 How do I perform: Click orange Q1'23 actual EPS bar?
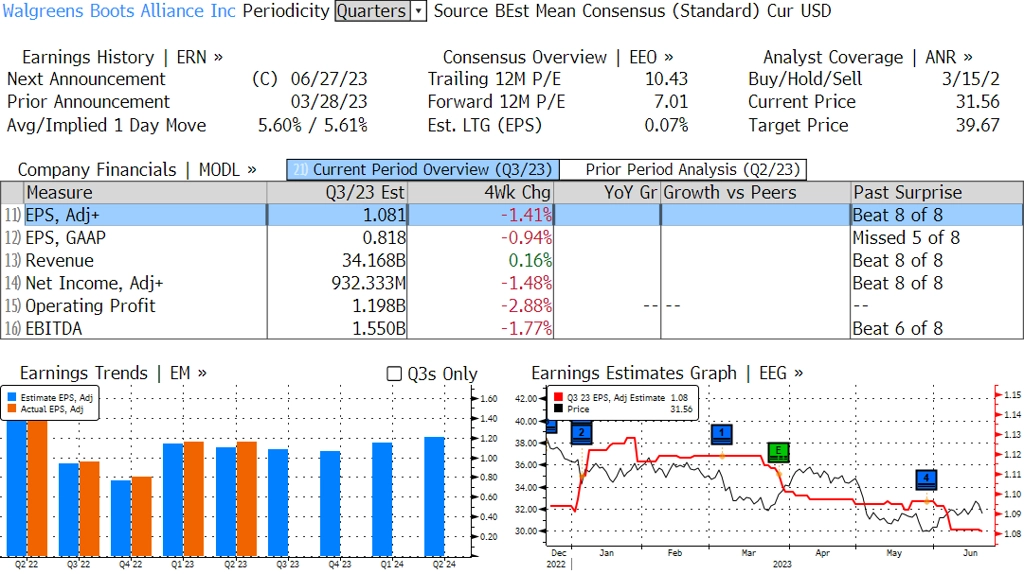[x=194, y=499]
